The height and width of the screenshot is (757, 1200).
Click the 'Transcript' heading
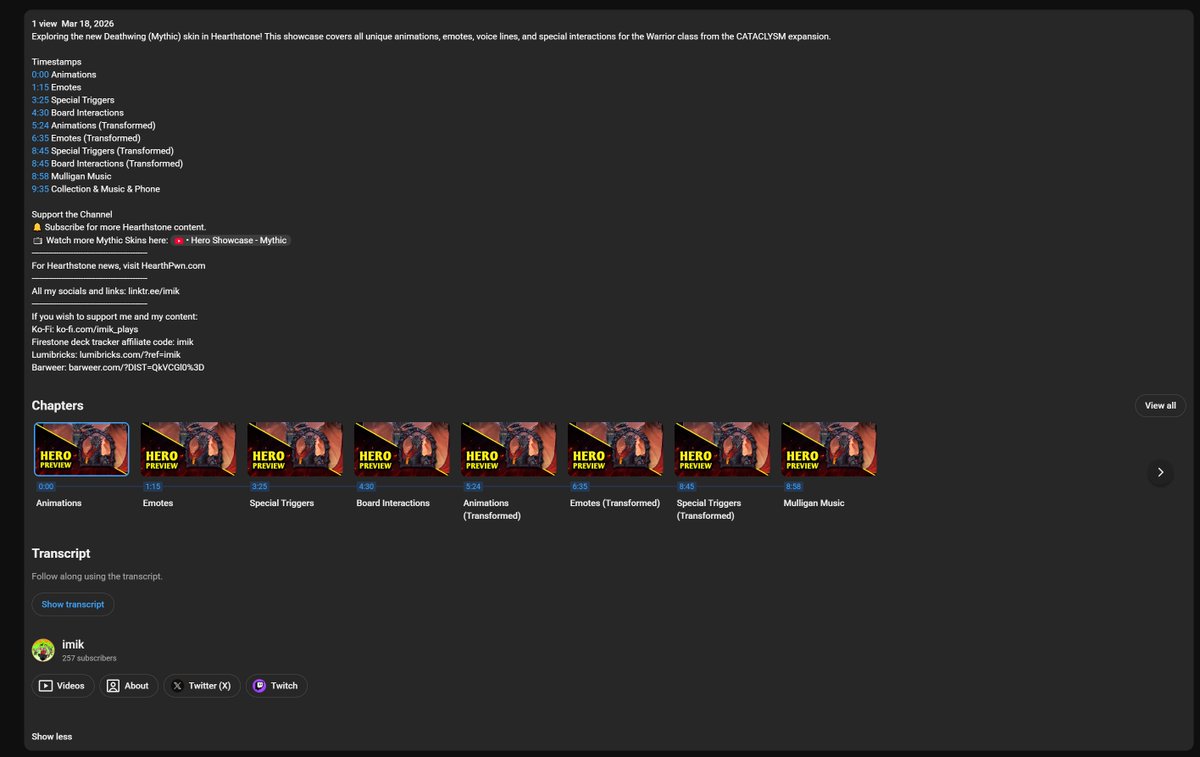point(61,553)
